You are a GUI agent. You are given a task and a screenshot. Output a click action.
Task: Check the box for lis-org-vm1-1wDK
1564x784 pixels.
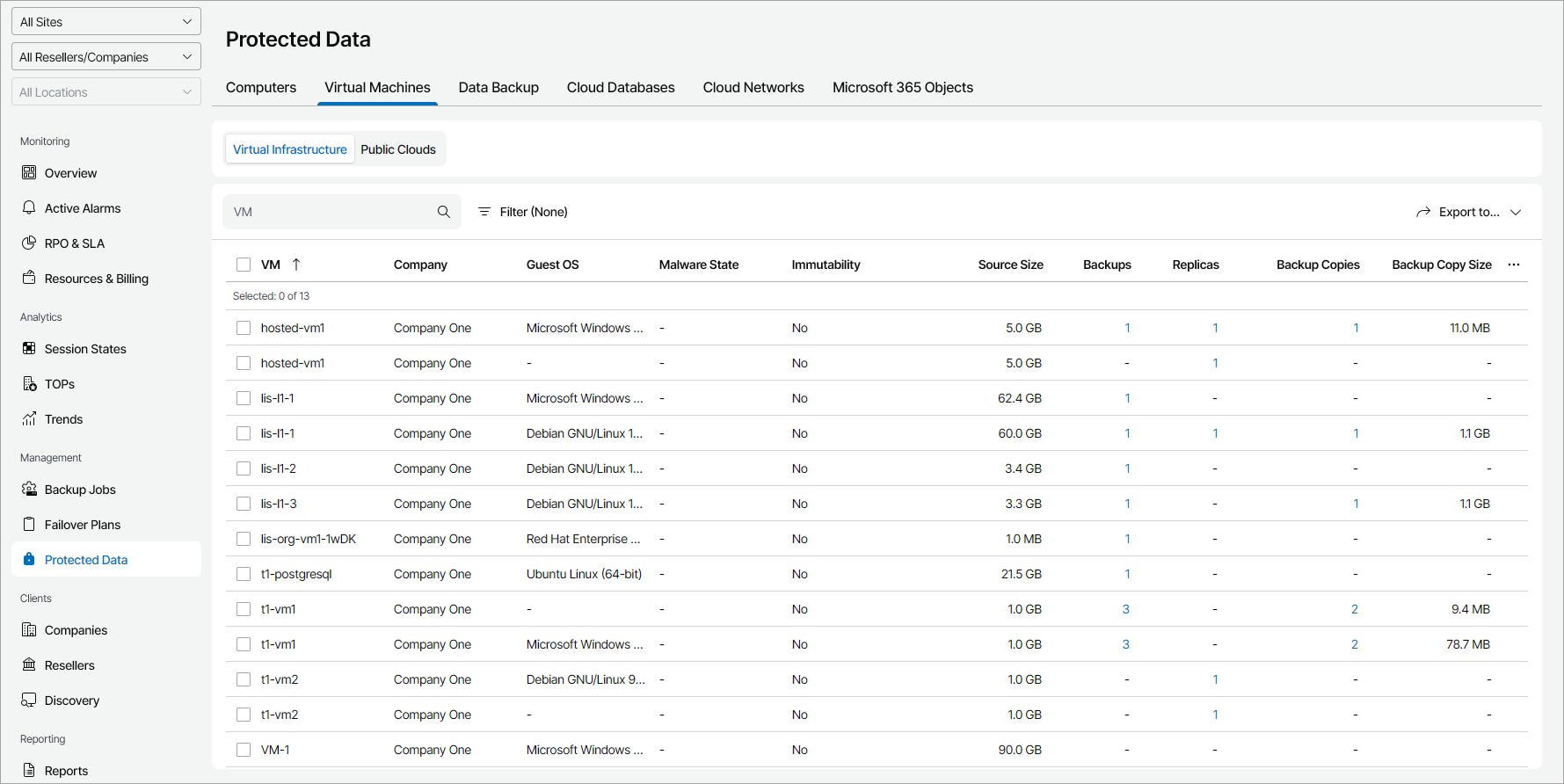(244, 539)
